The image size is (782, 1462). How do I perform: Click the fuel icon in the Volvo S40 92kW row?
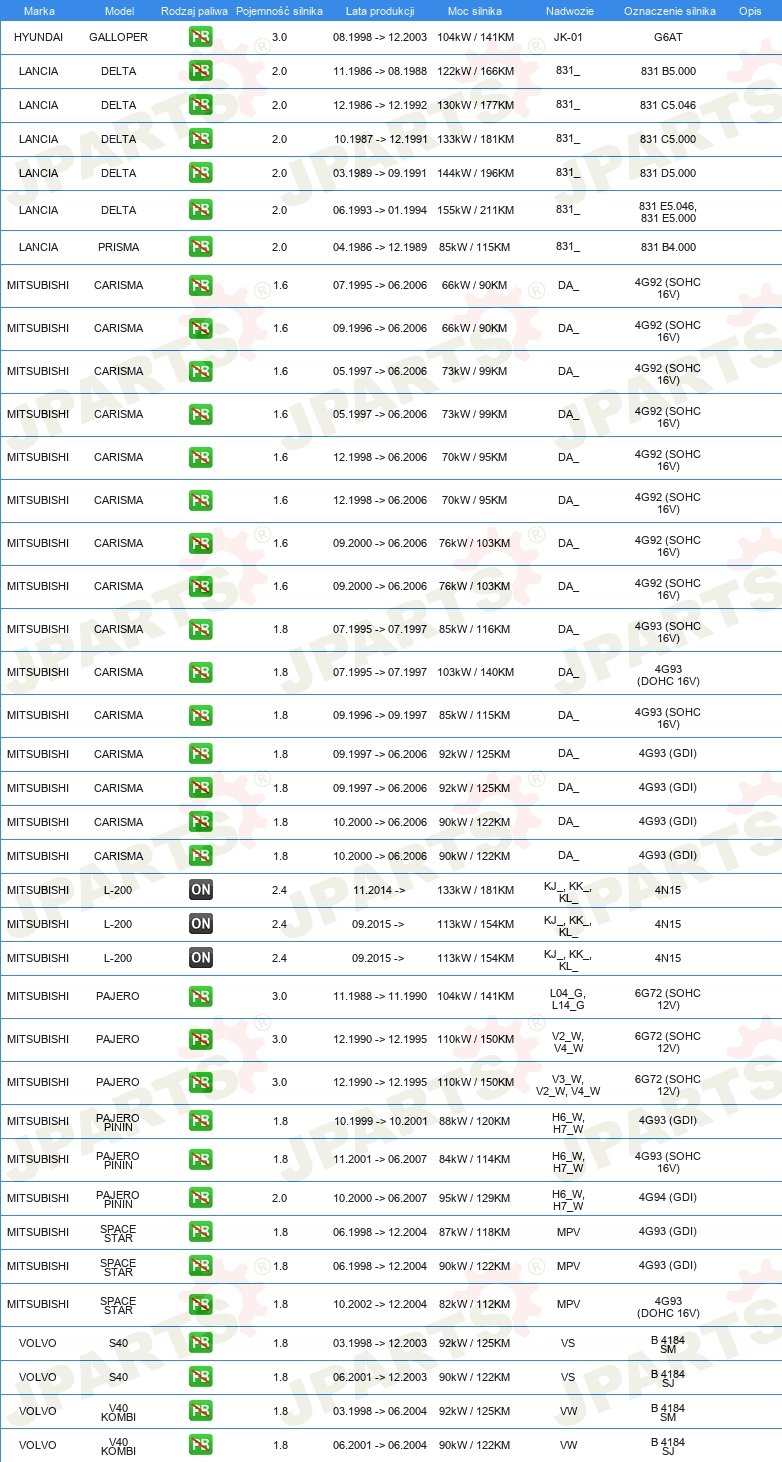[201, 1343]
